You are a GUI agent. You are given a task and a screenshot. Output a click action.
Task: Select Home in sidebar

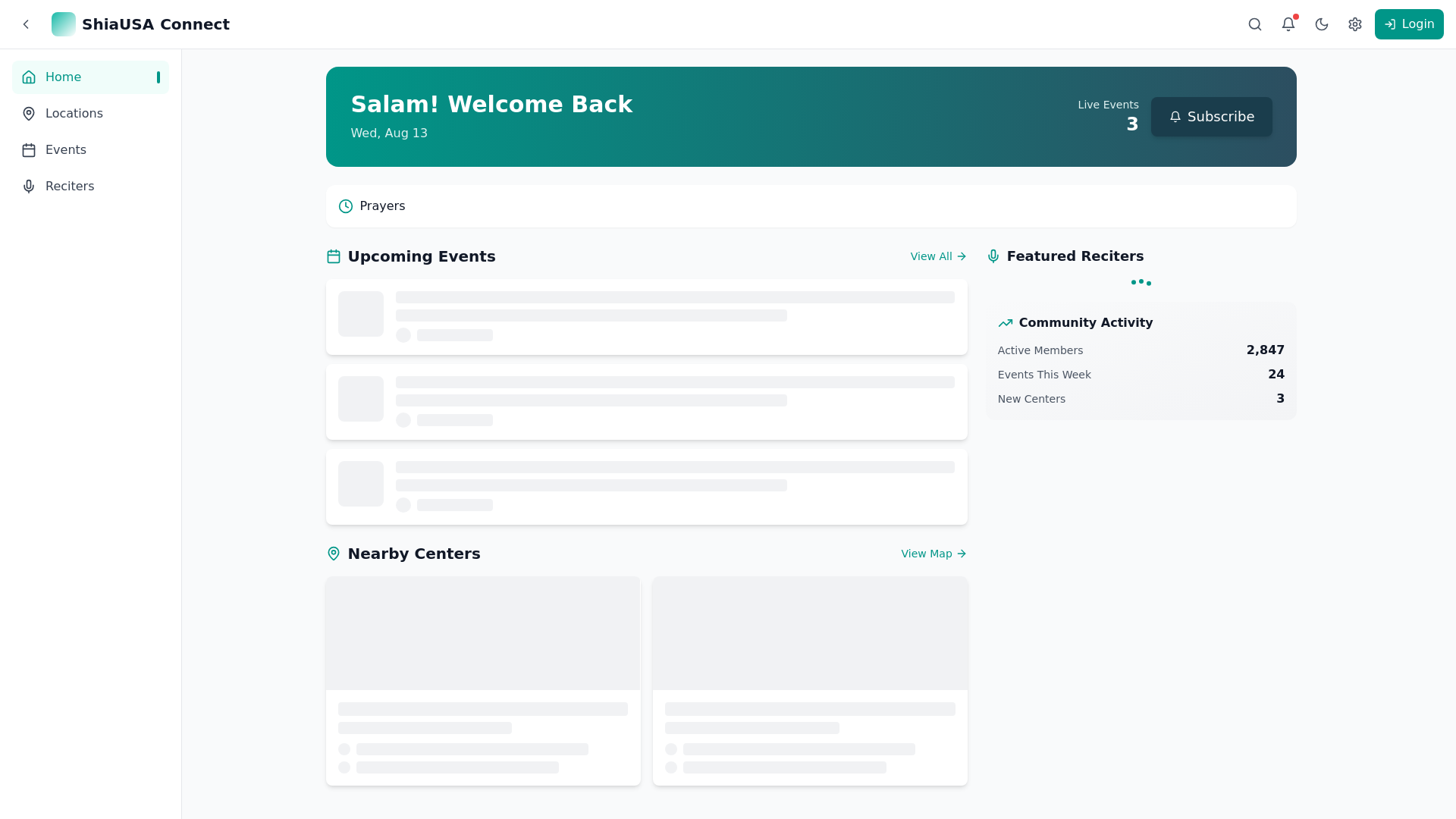click(91, 77)
